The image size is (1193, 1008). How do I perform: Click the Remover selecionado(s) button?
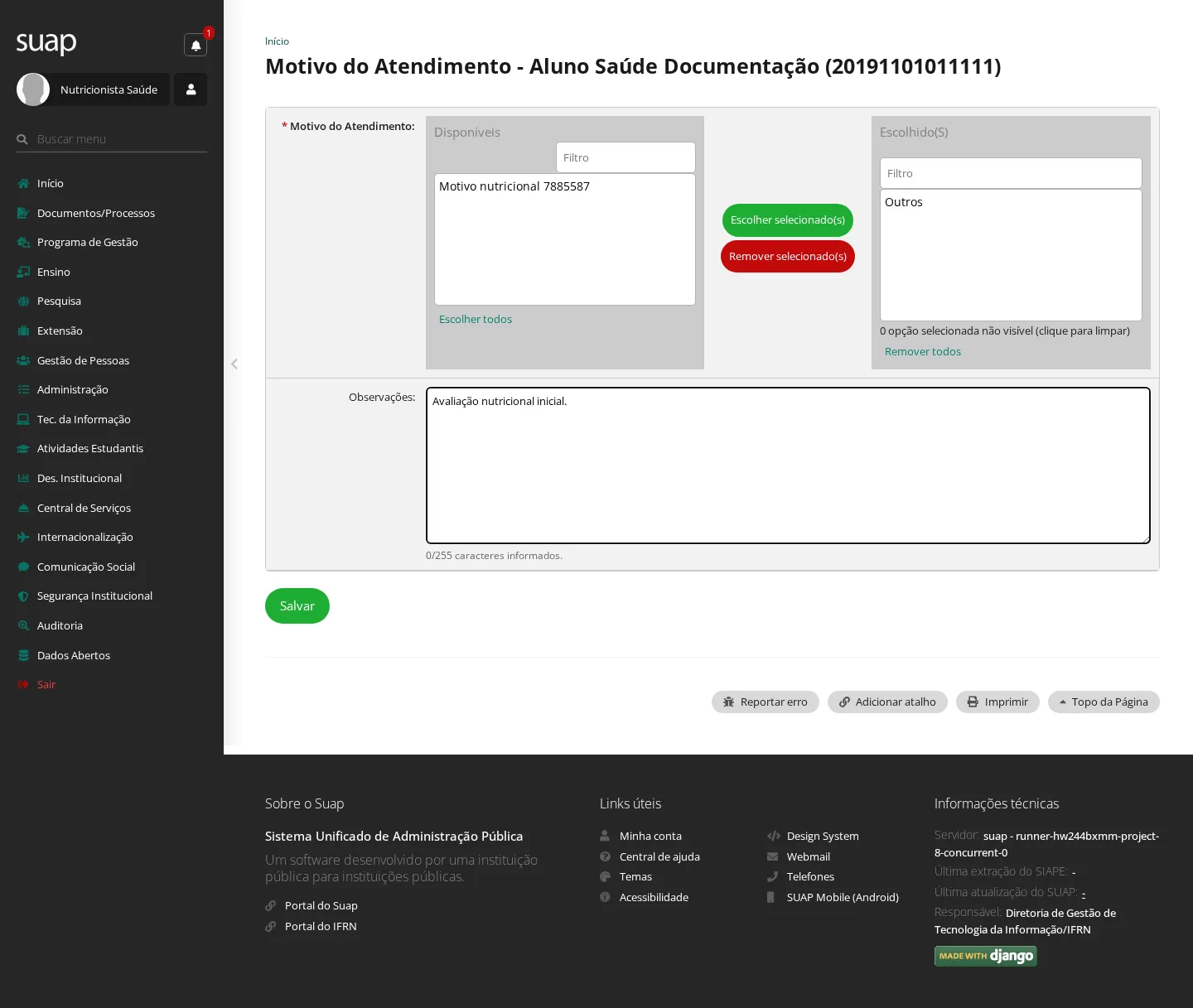tap(788, 257)
